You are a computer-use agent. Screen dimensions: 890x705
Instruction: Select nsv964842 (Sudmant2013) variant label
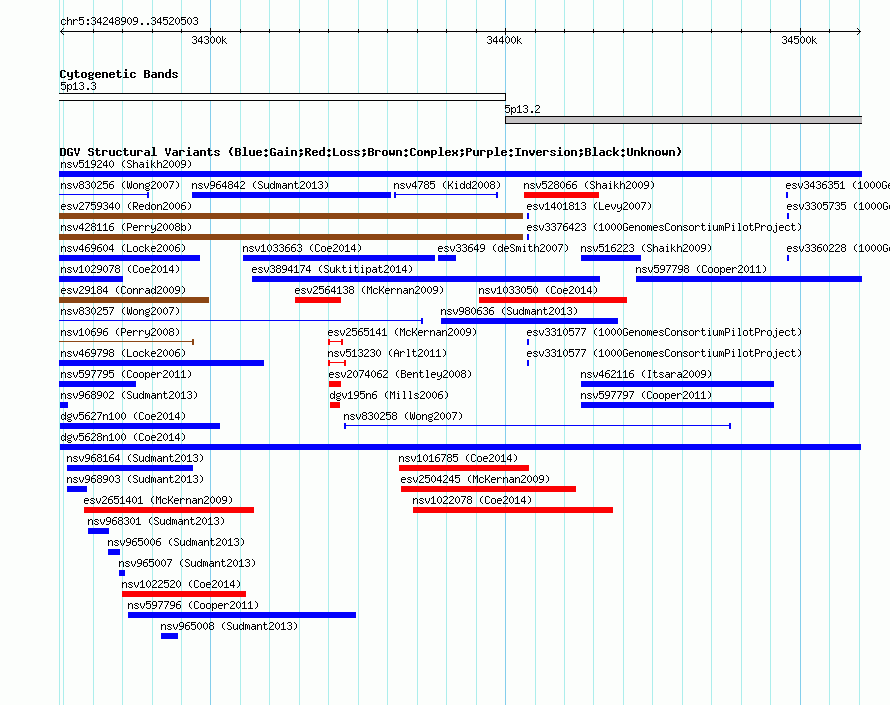coord(260,185)
